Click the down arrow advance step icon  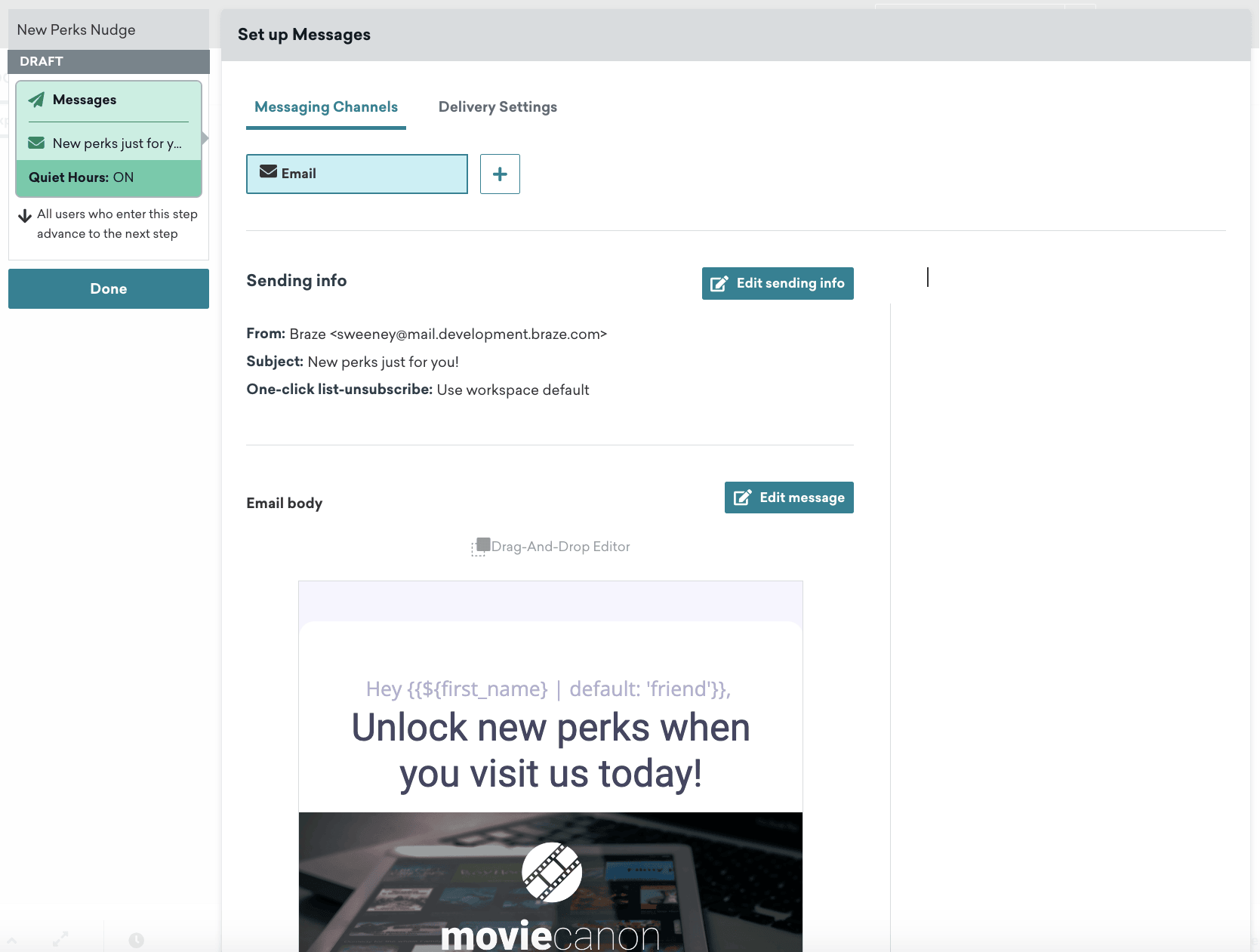(x=25, y=216)
